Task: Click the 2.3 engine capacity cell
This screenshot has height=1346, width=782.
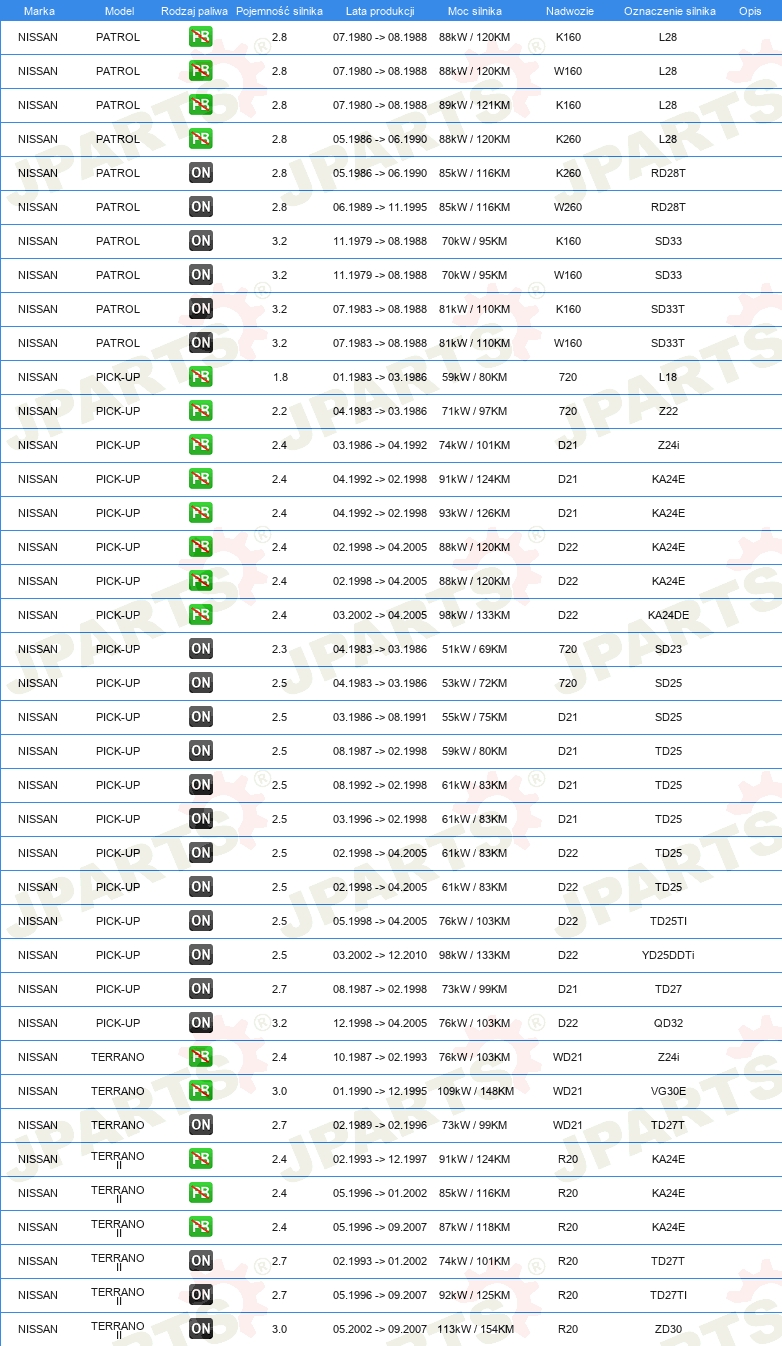Action: pos(280,649)
